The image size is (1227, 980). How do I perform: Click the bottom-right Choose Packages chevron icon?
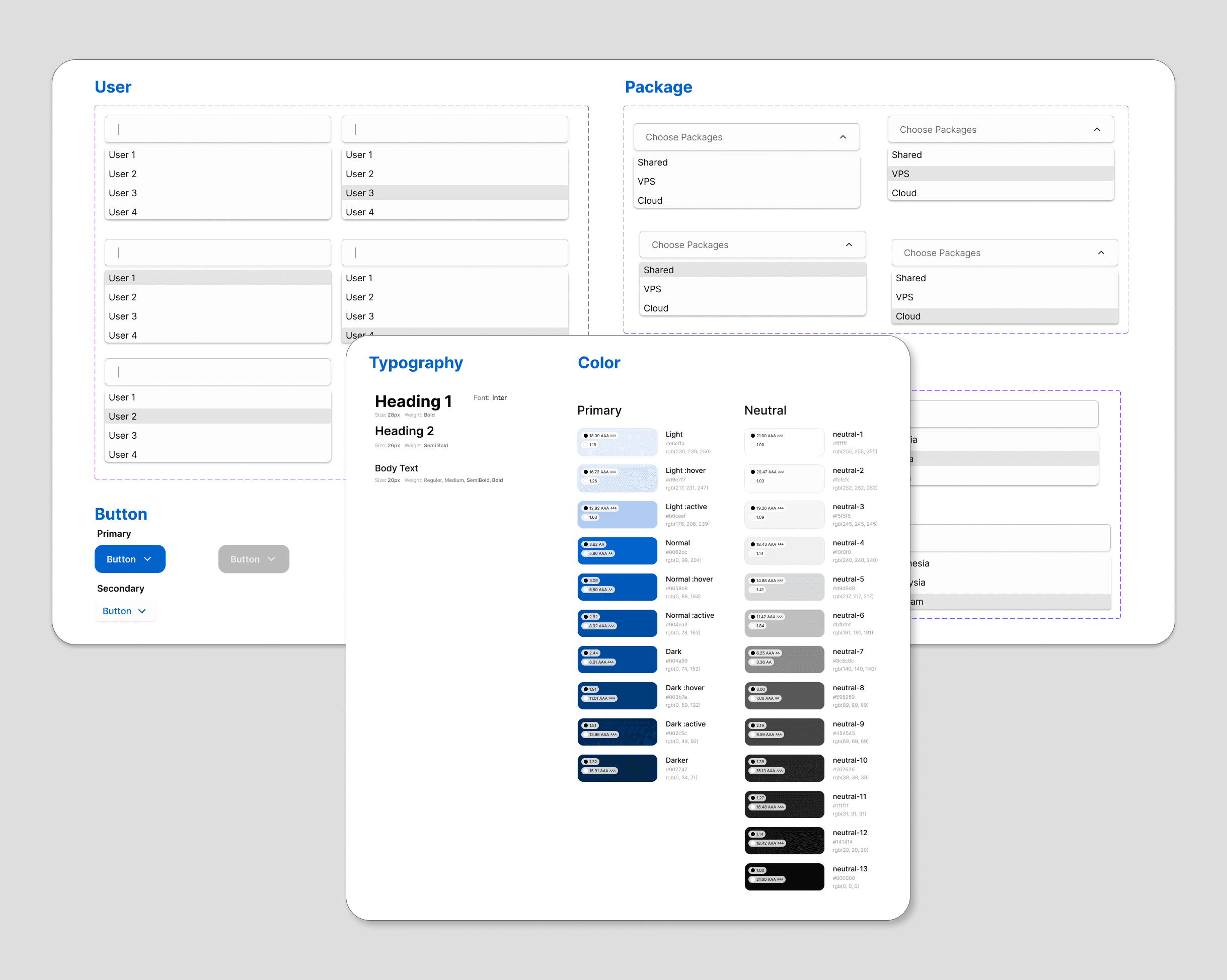[x=1101, y=253]
